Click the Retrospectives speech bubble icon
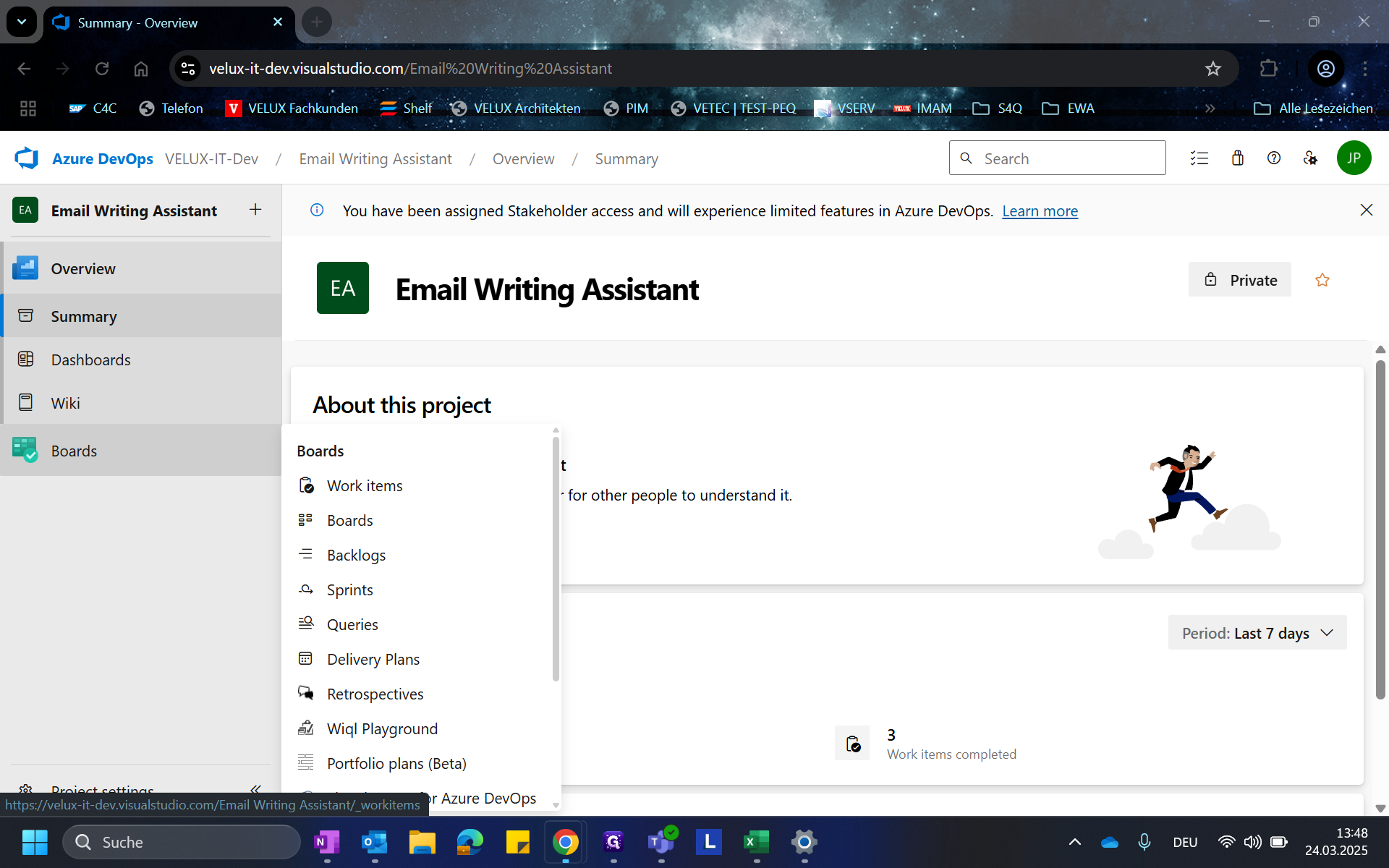Screen dimensions: 1389x868 (306, 693)
